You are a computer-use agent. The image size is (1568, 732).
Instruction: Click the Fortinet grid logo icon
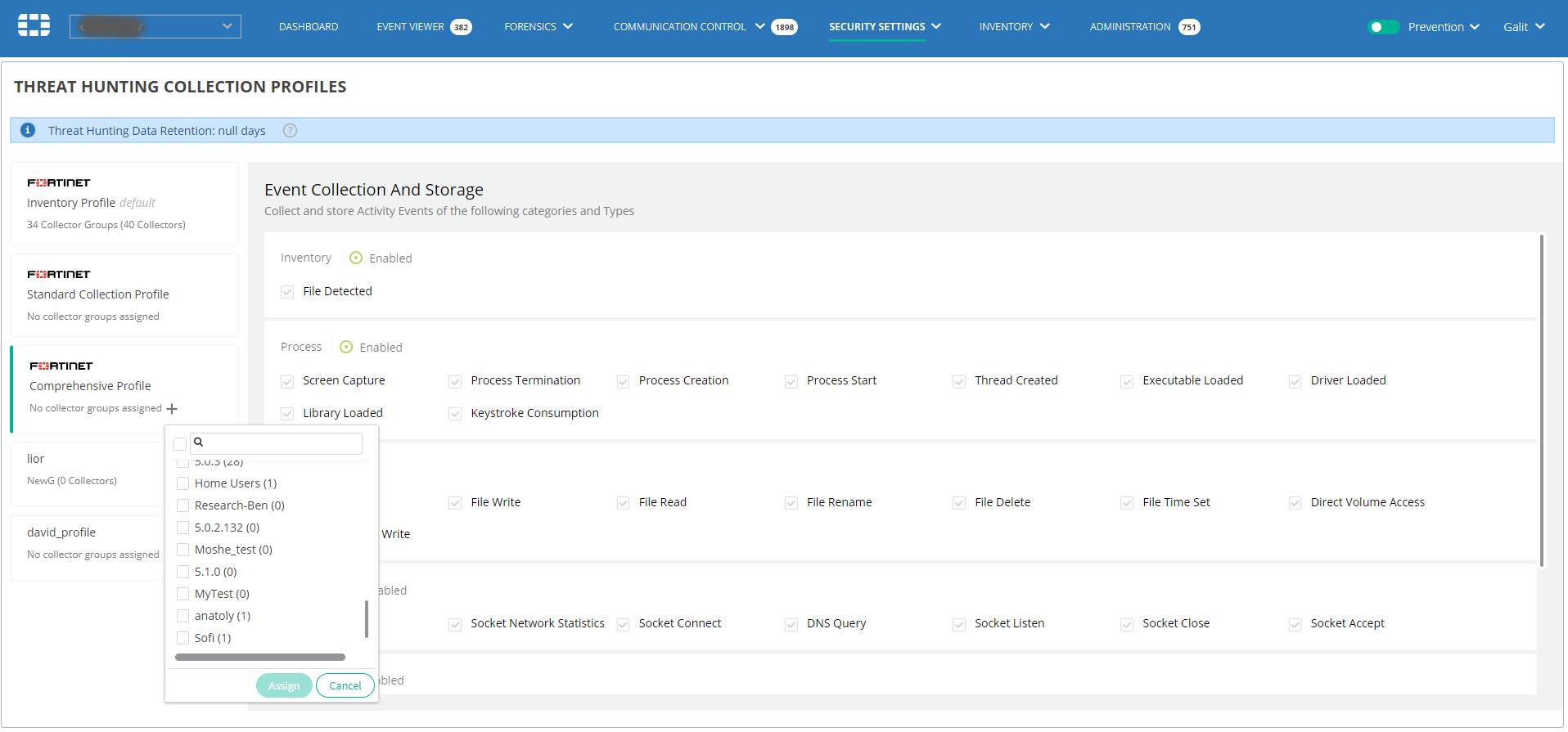click(x=34, y=26)
